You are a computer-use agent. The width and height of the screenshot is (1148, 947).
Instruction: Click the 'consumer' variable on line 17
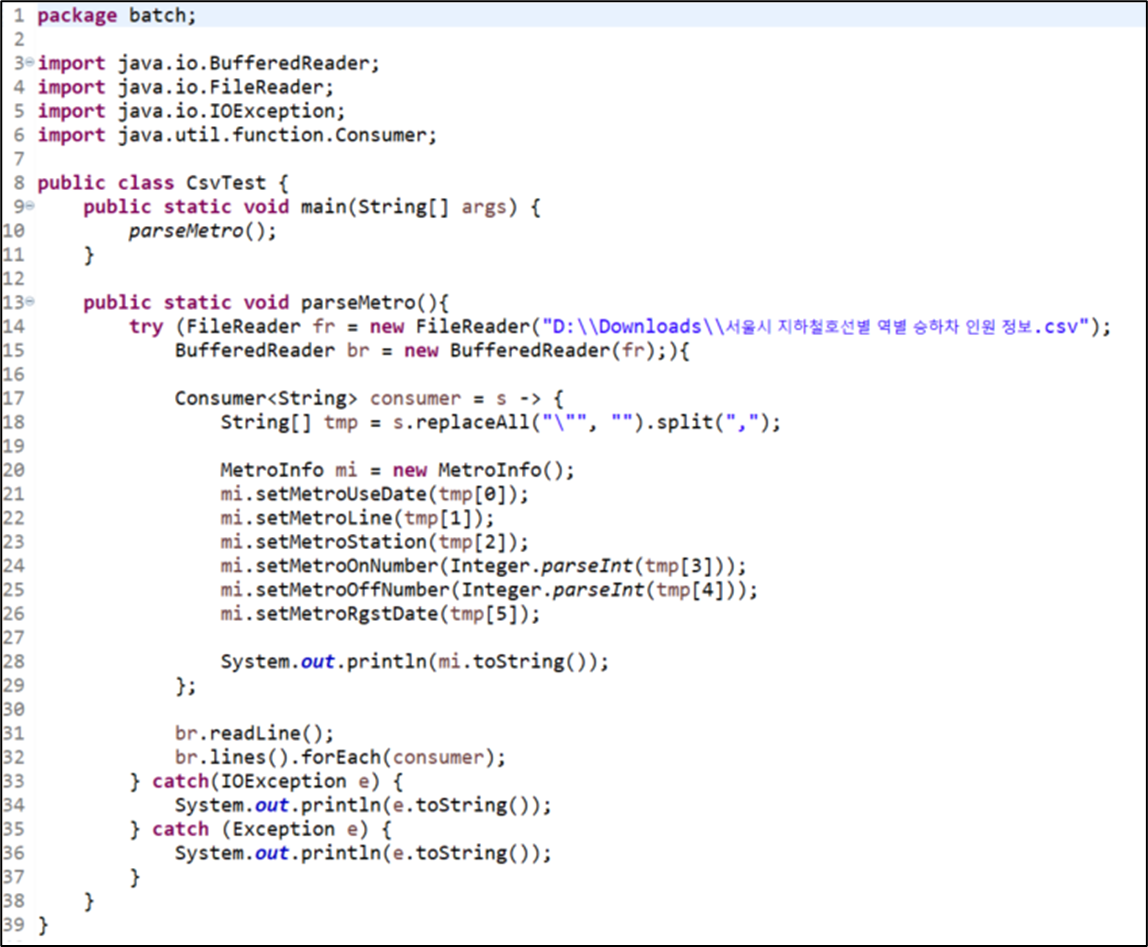(415, 399)
